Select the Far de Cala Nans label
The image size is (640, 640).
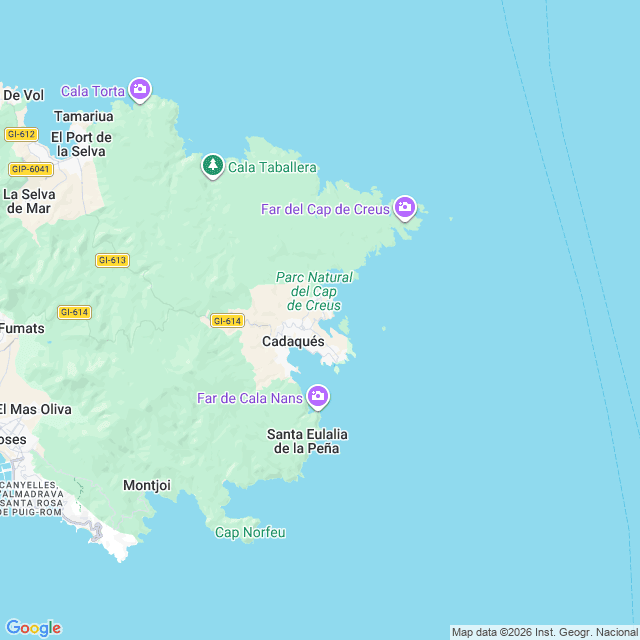pos(250,398)
